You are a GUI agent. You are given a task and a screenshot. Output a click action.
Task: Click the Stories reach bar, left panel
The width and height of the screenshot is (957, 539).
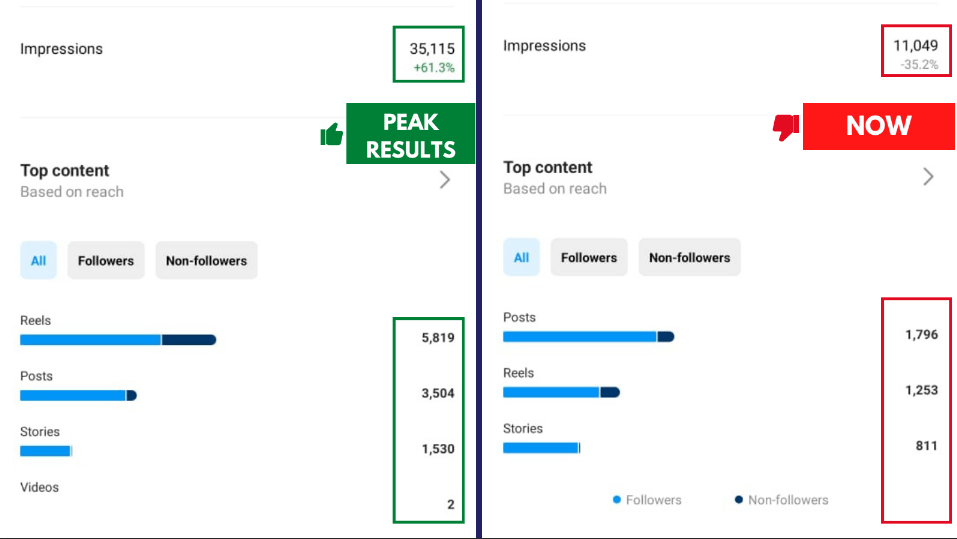pos(46,451)
